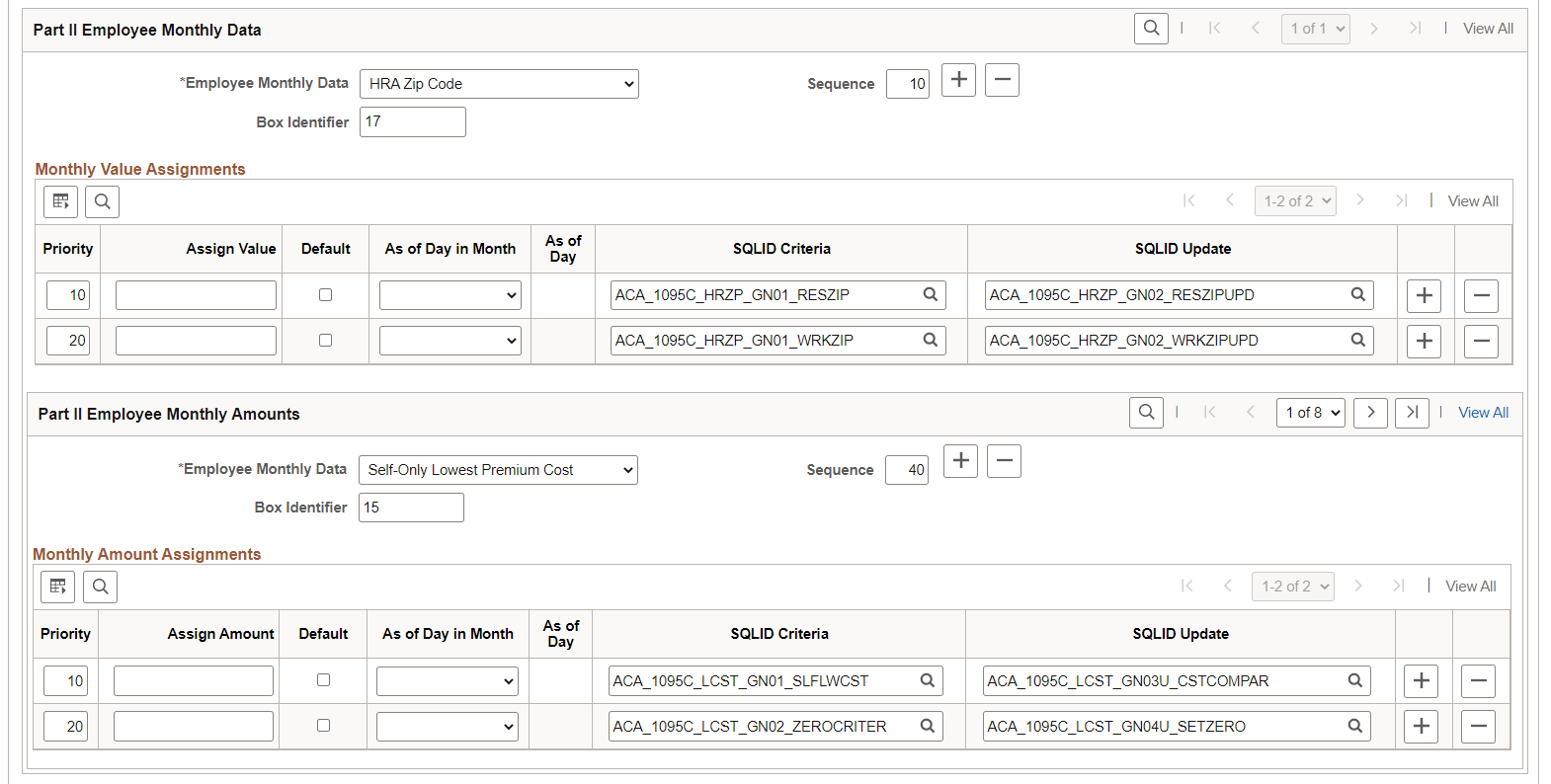Click Box Identifier field containing 17
1551x784 pixels.
point(413,122)
